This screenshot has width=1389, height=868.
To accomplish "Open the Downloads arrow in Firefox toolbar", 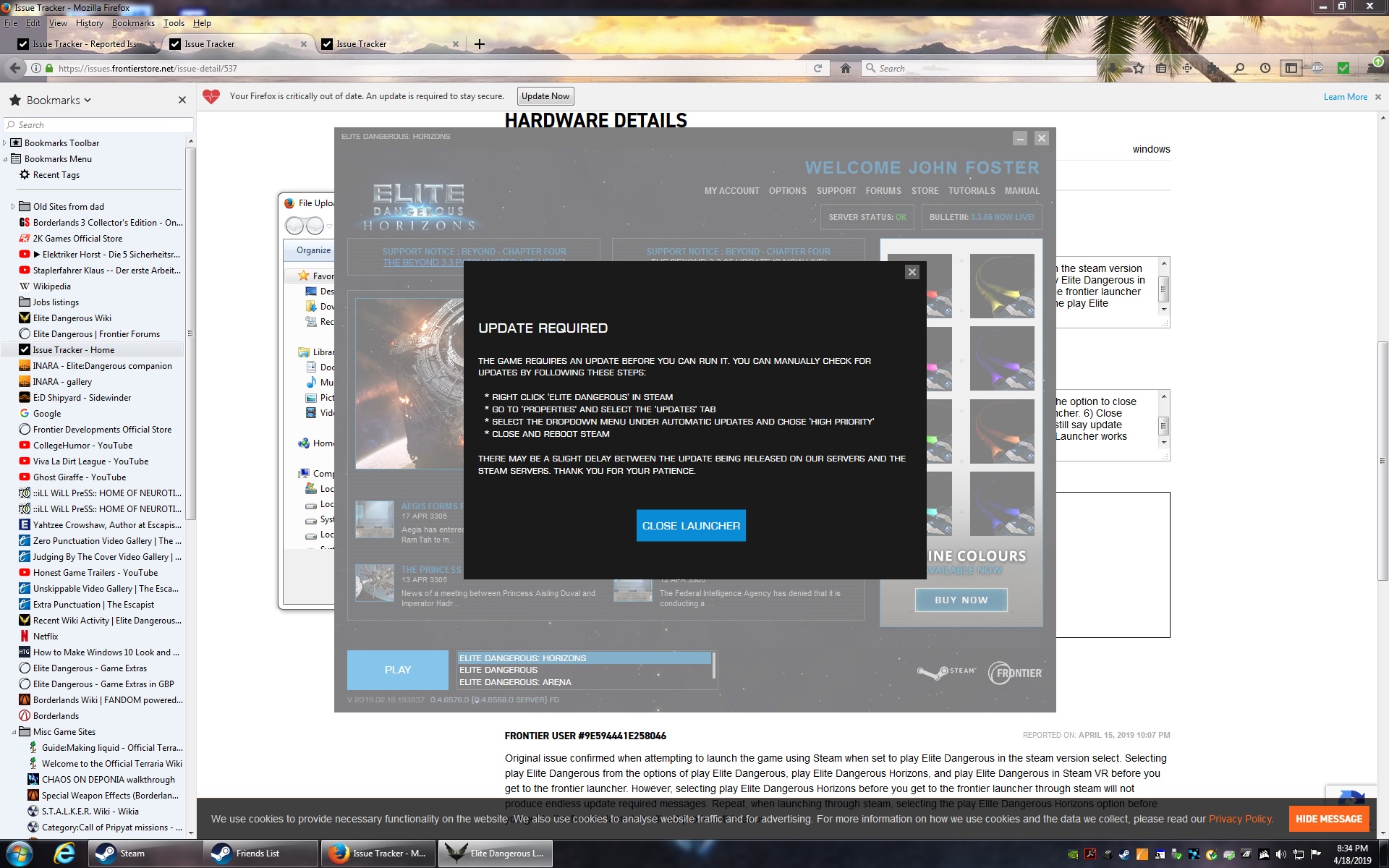I will (1113, 68).
